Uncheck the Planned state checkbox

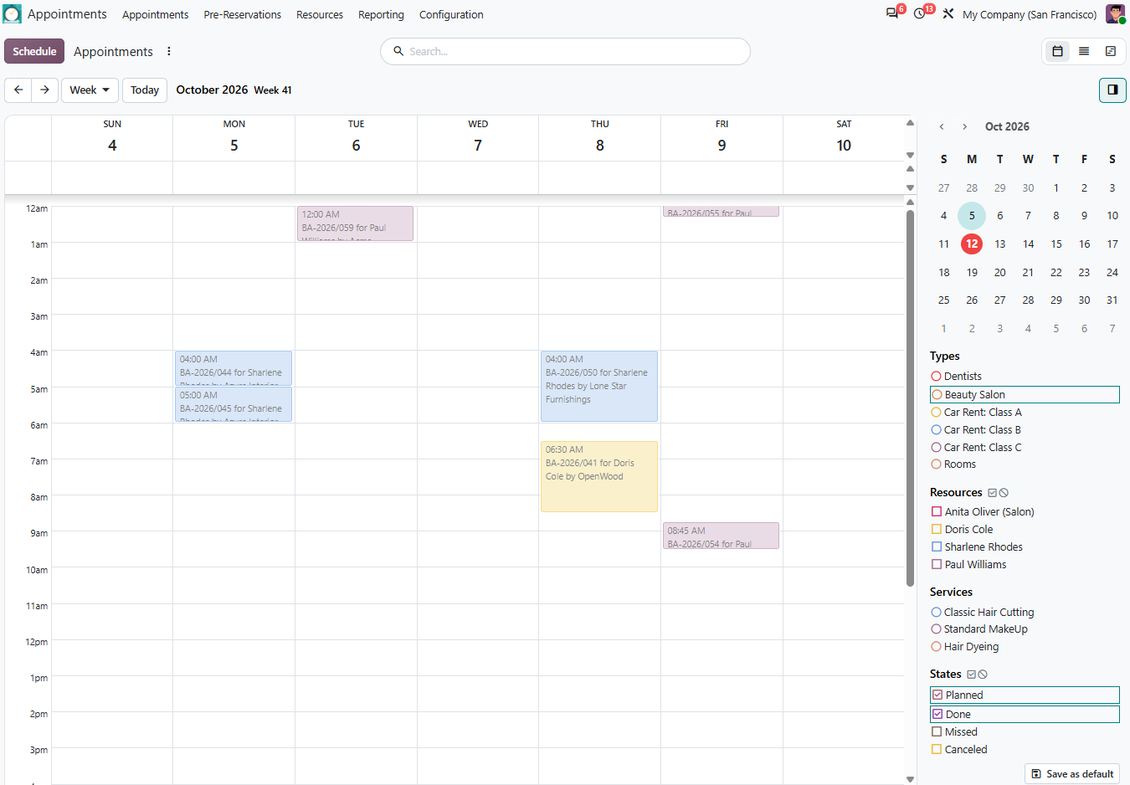point(938,695)
